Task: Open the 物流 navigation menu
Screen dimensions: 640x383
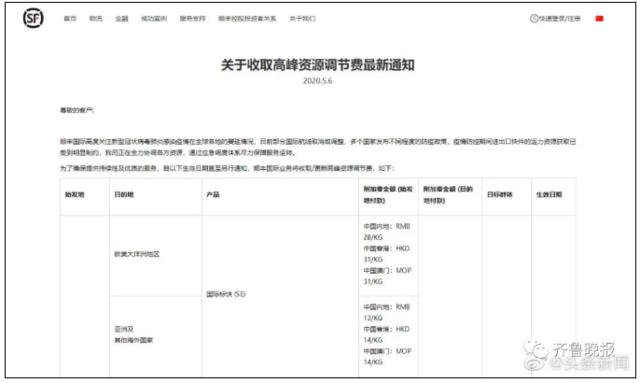Action: coord(96,18)
